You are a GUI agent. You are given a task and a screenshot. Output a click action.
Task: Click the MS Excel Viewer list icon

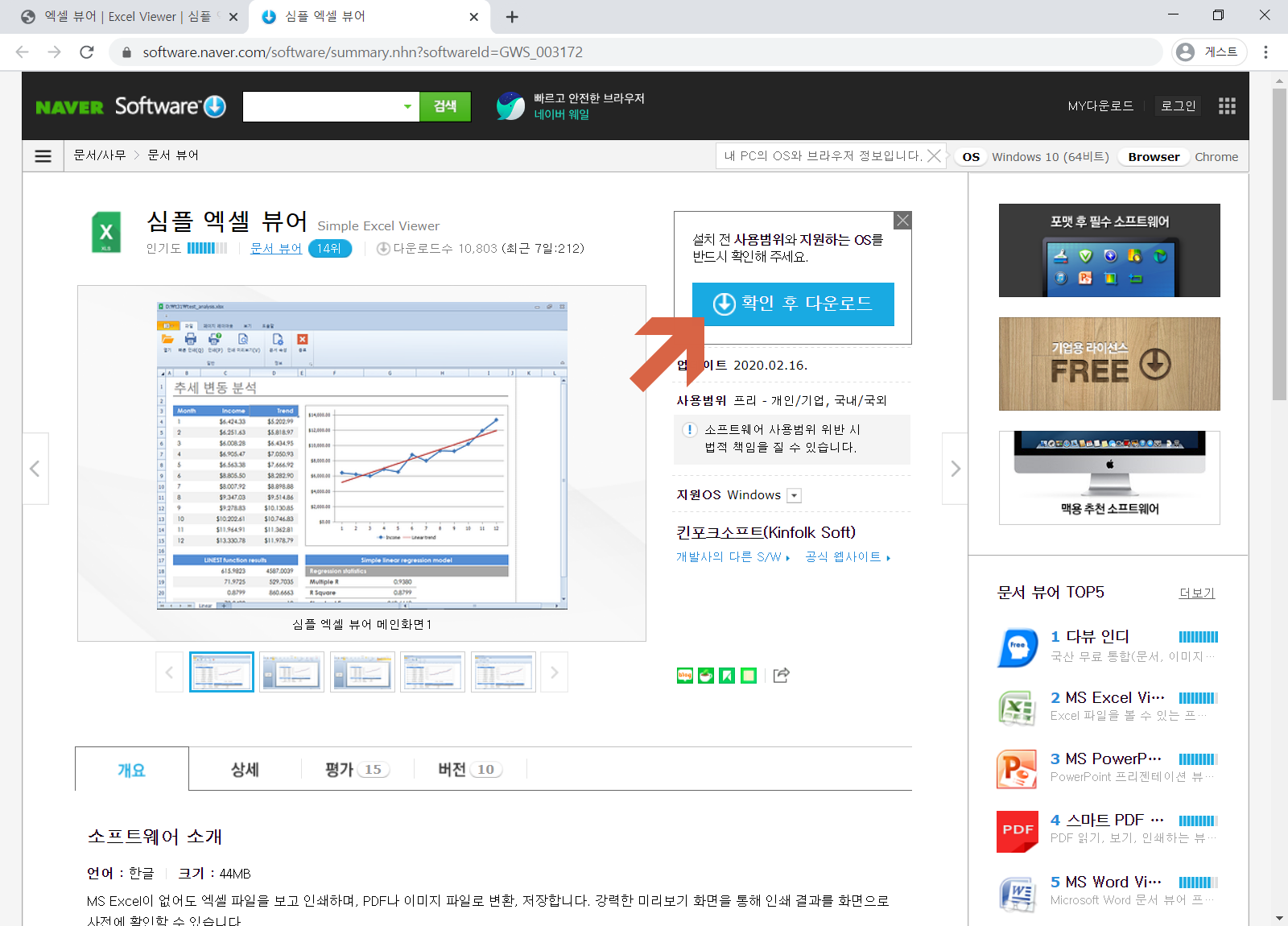(1018, 709)
